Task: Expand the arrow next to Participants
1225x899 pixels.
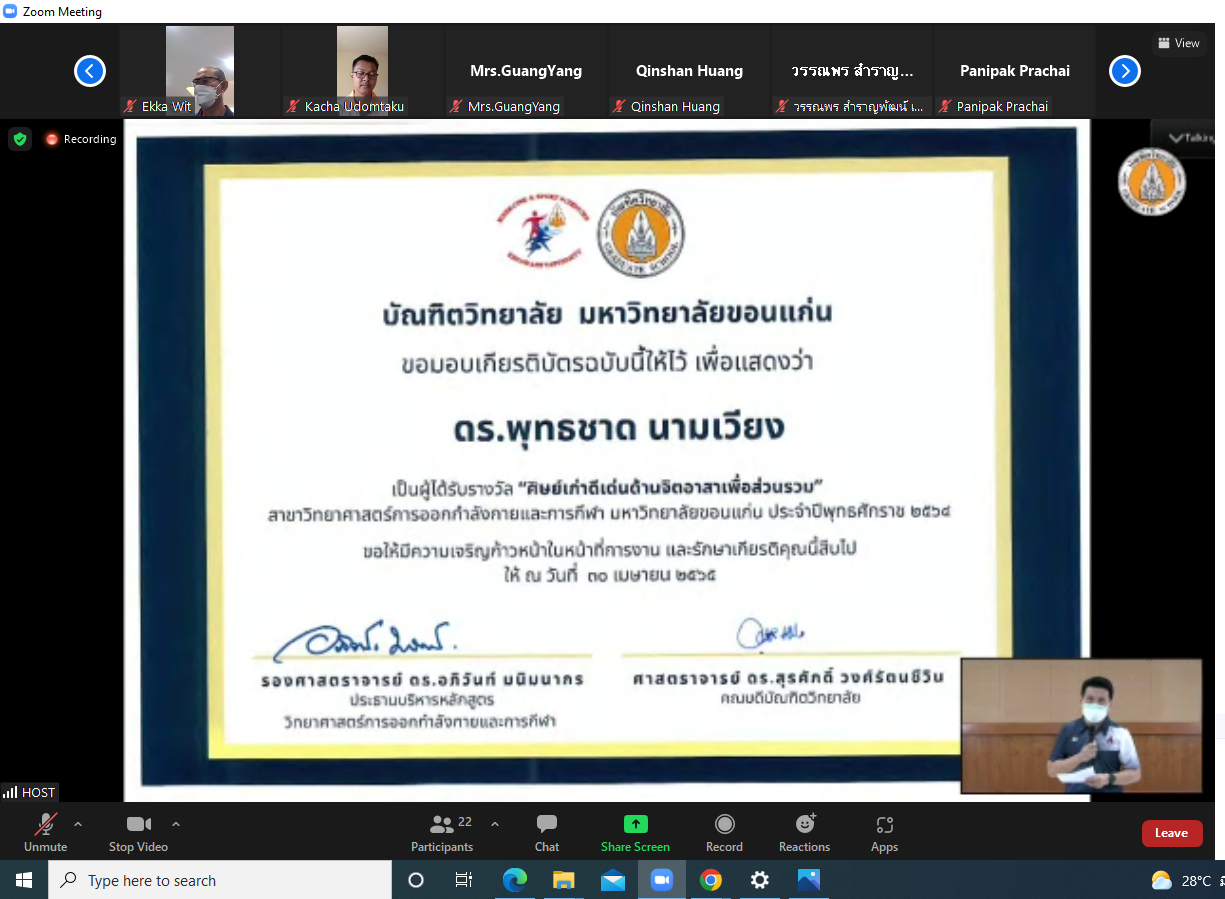Action: click(494, 824)
